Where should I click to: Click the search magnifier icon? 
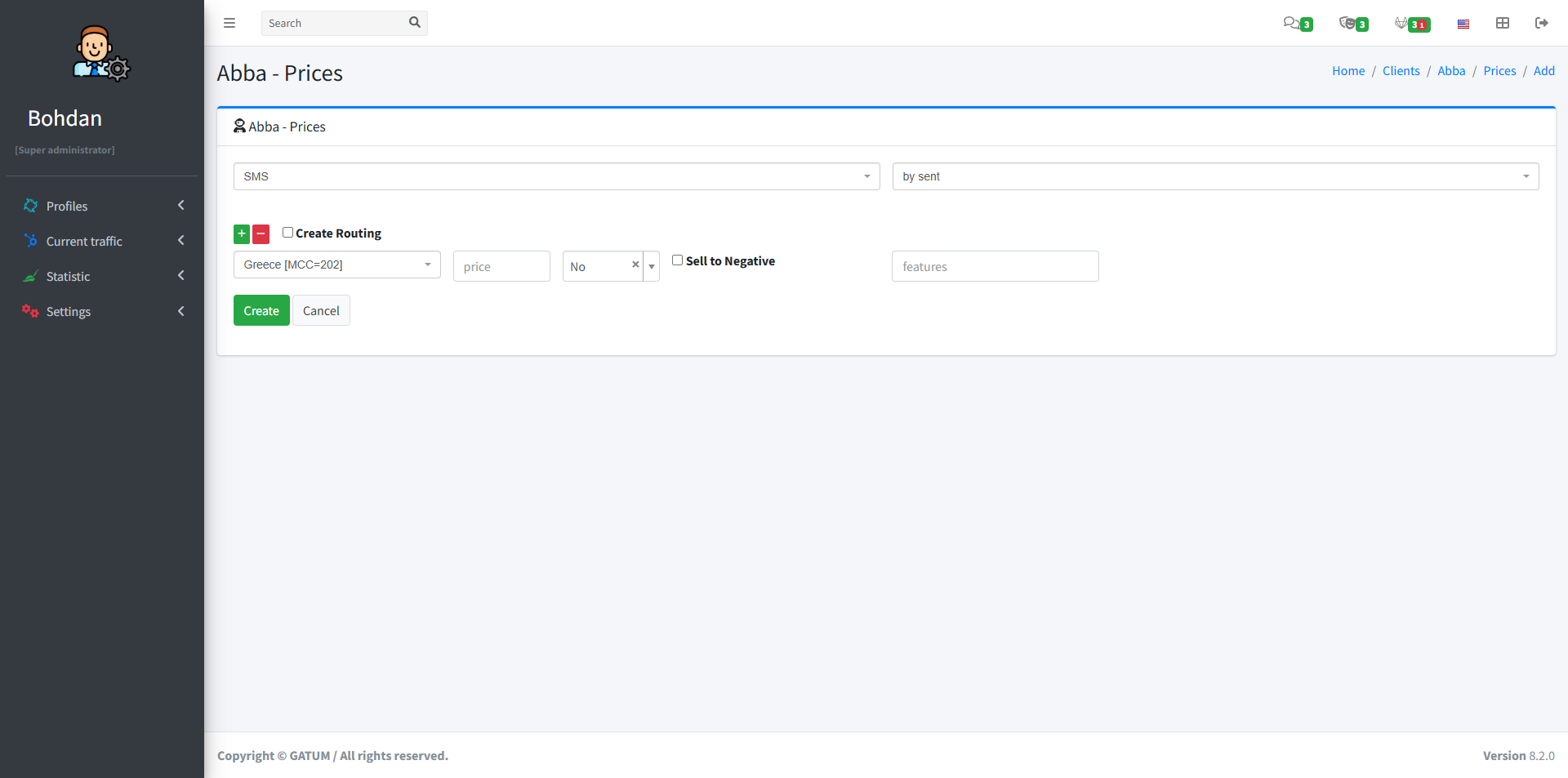(x=414, y=23)
